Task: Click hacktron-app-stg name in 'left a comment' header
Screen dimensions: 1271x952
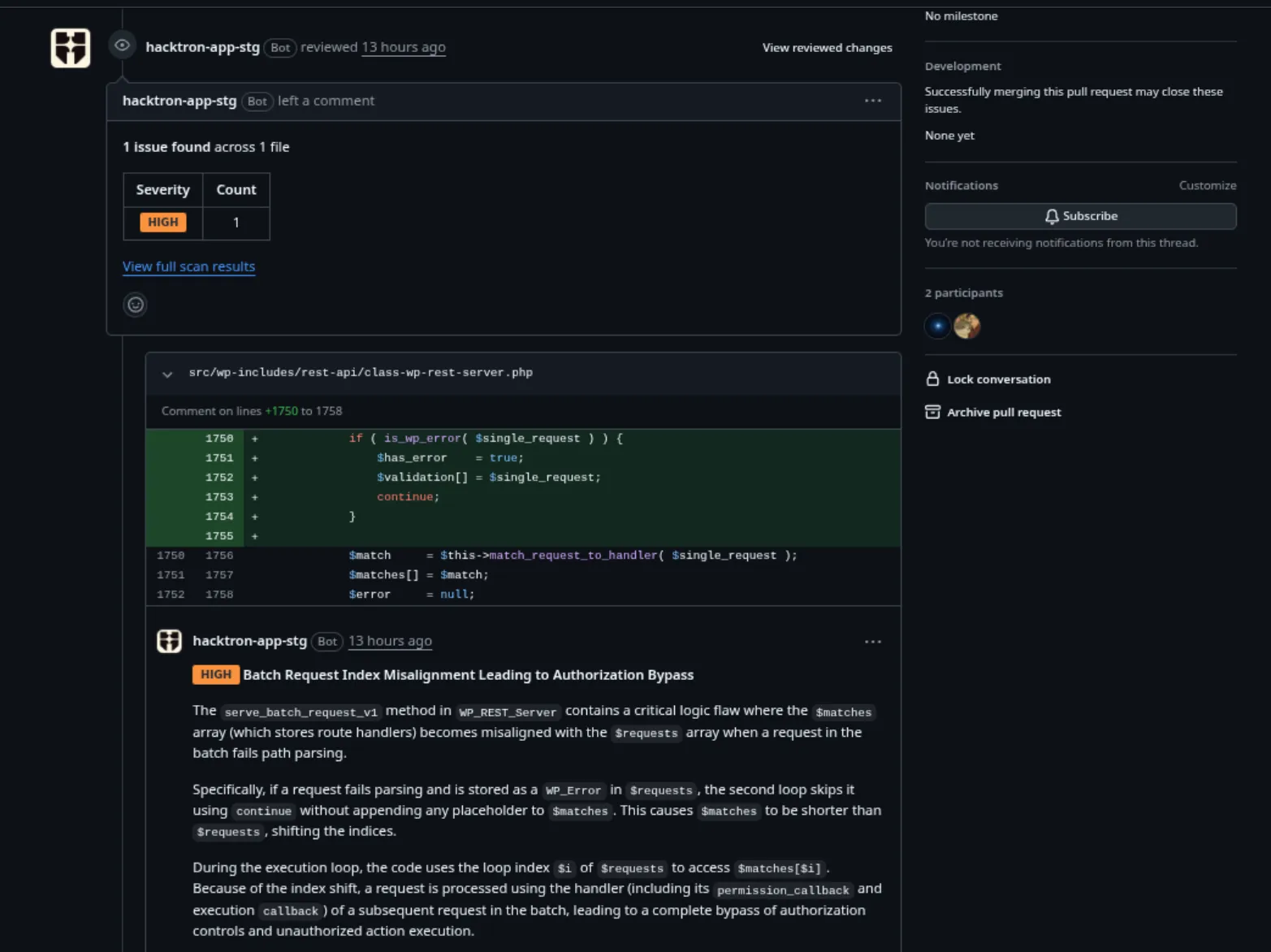Action: tap(179, 101)
